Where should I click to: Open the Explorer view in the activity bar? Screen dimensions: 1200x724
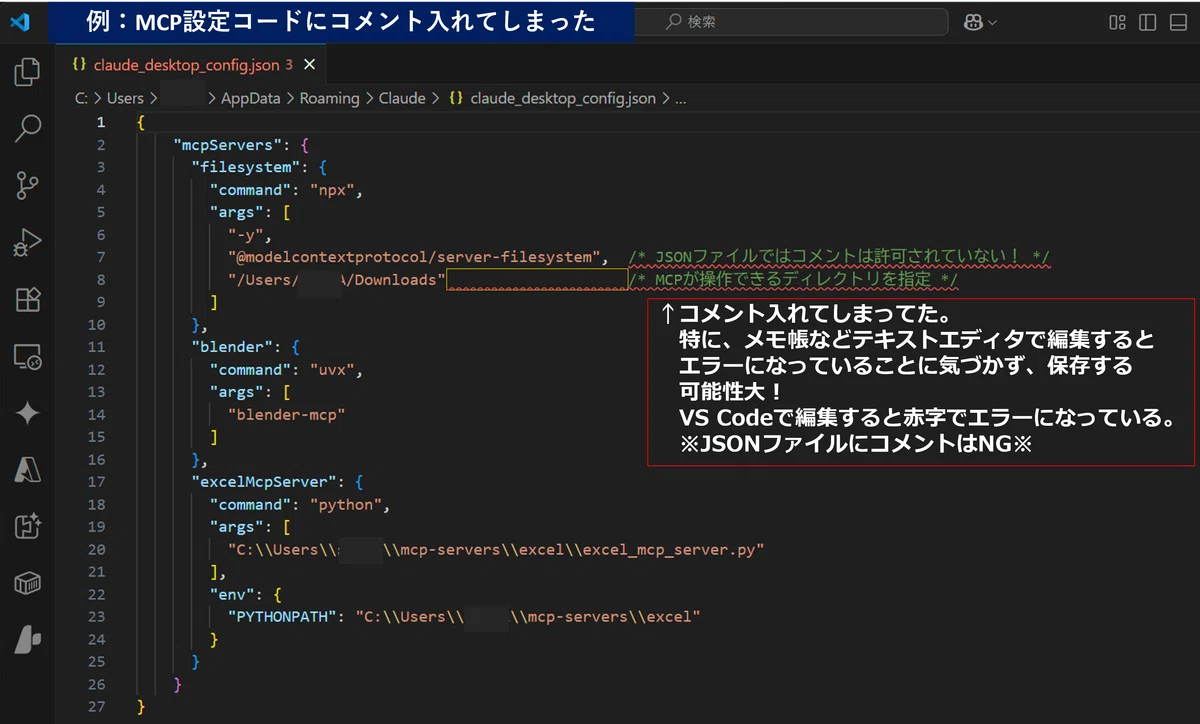pos(27,72)
